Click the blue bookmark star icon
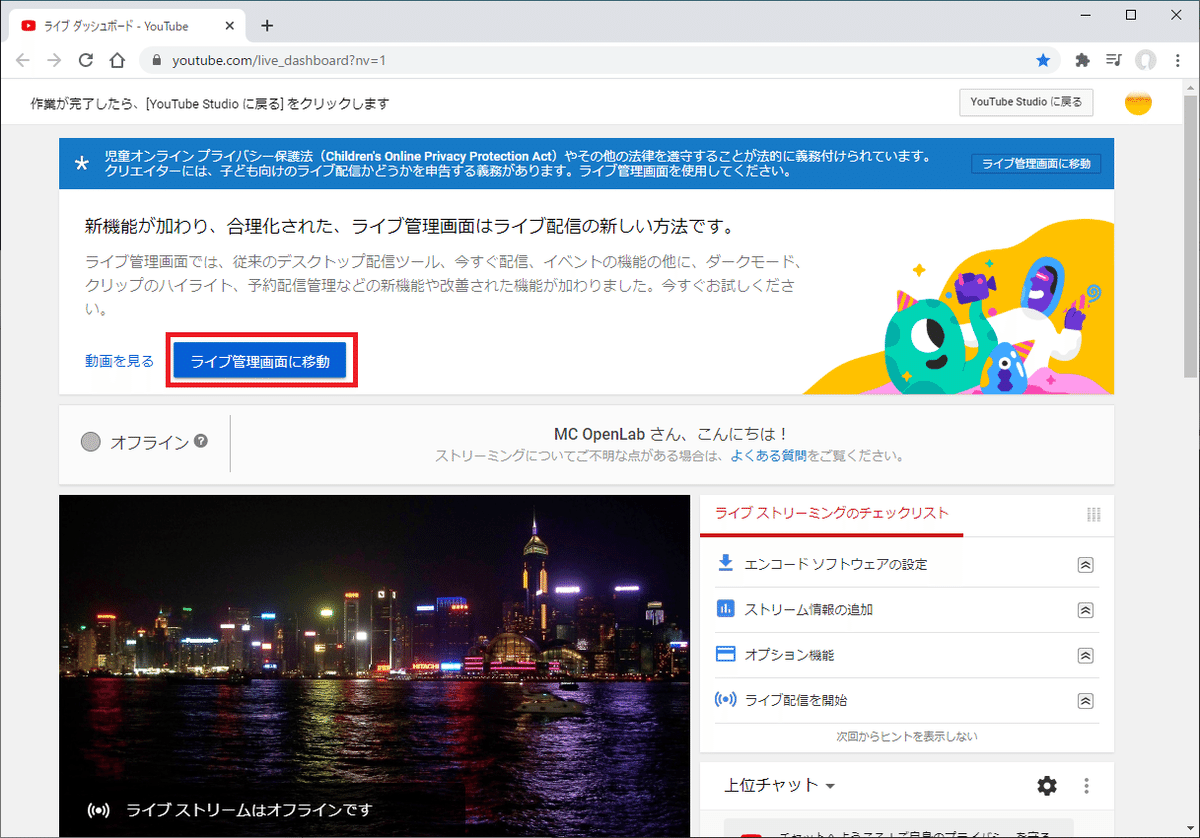The image size is (1200, 838). pos(1043,60)
